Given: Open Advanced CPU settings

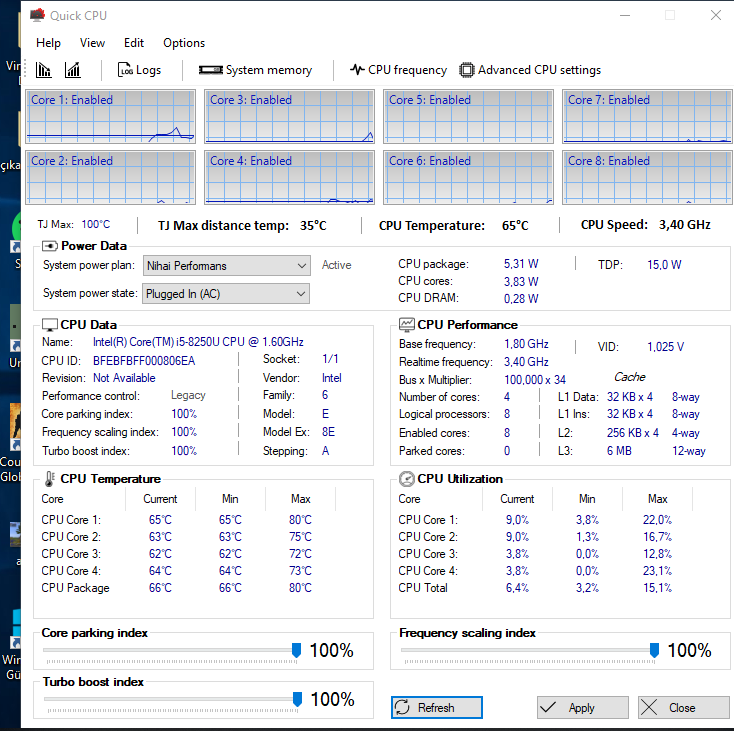Looking at the screenshot, I should pos(530,70).
